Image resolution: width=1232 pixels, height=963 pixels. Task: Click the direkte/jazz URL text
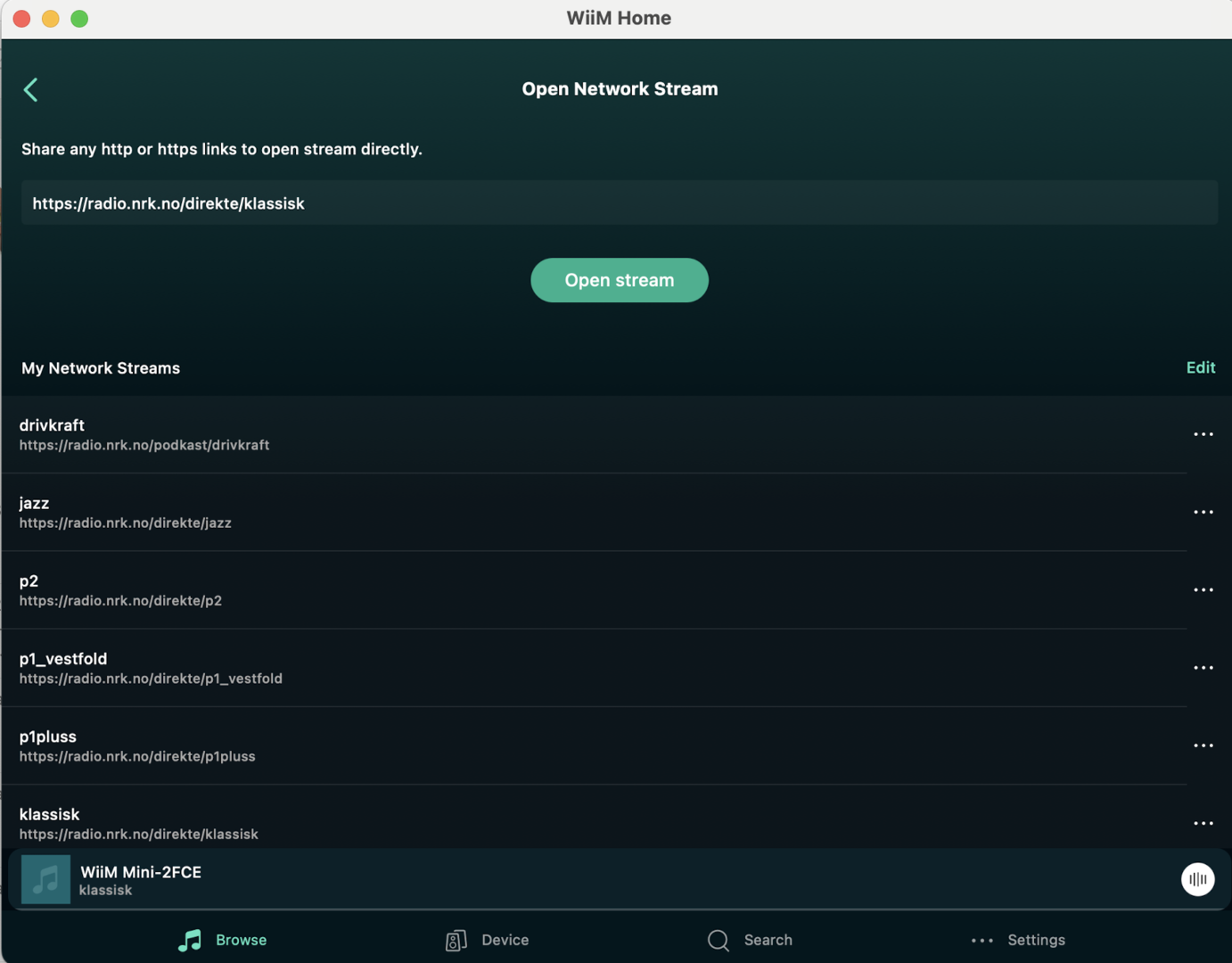point(126,523)
